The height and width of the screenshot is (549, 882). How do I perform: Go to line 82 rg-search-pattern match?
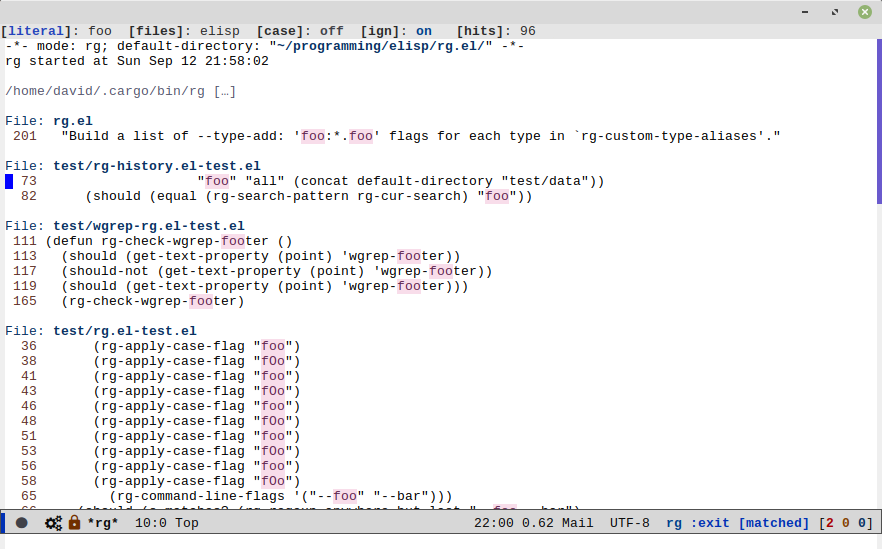[277, 196]
